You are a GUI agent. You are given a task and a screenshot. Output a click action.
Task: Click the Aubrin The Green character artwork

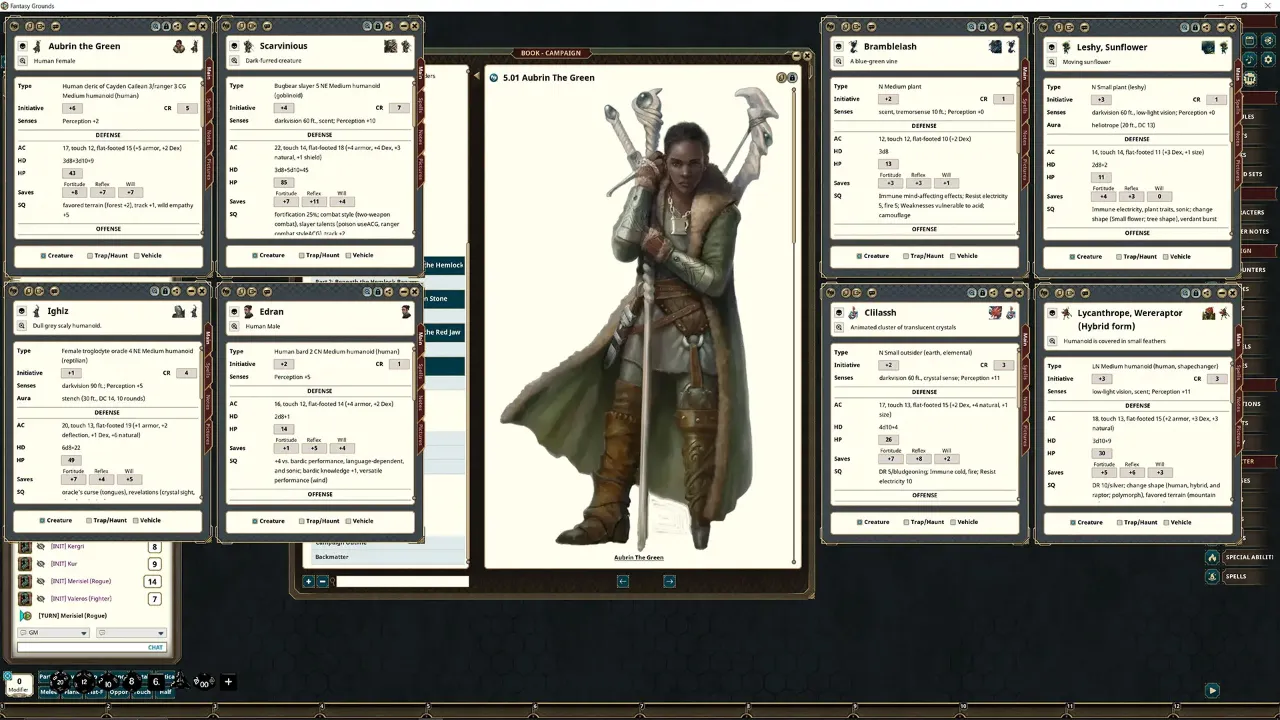[641, 319]
